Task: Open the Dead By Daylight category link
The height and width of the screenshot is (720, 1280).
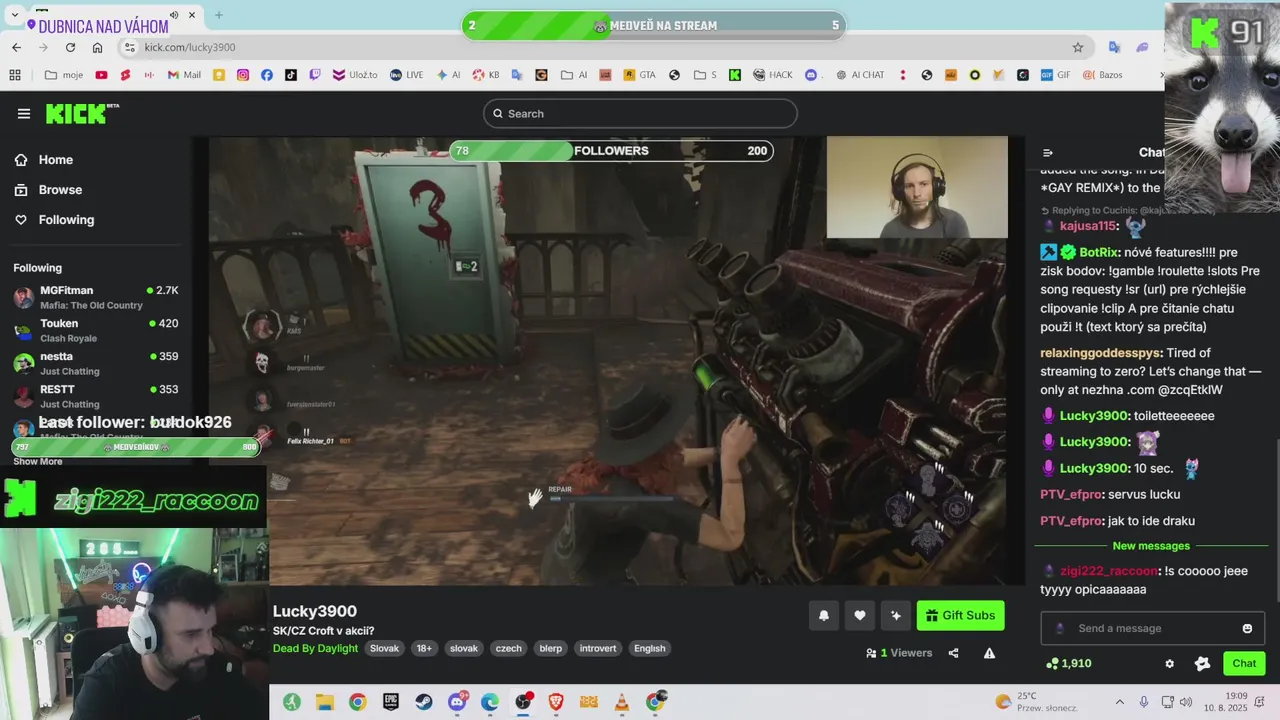Action: (315, 648)
